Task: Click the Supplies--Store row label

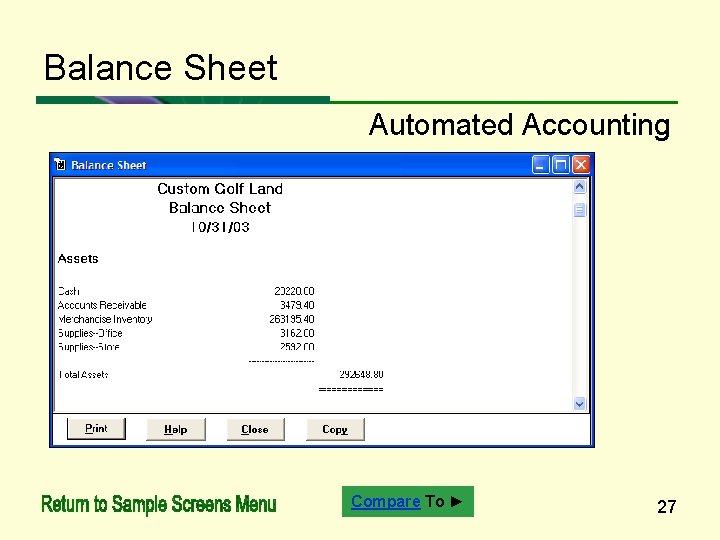Action: click(x=89, y=347)
